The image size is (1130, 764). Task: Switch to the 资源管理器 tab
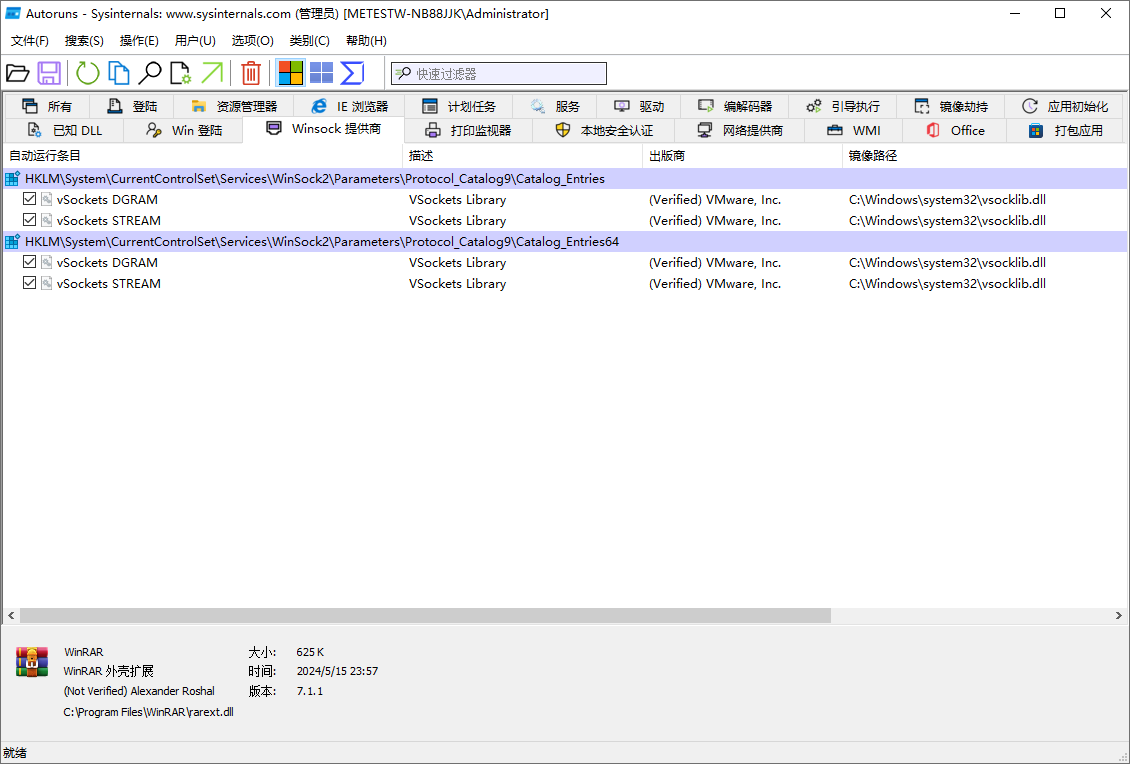[234, 107]
